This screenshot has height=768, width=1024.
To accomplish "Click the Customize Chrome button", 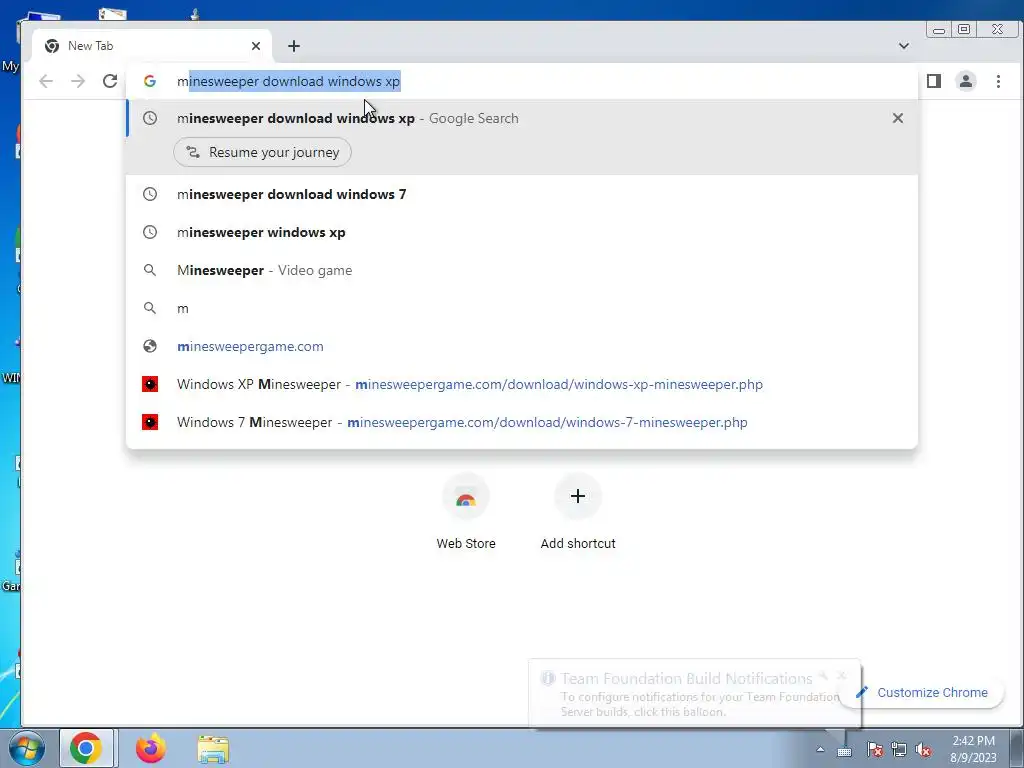I will click(923, 692).
